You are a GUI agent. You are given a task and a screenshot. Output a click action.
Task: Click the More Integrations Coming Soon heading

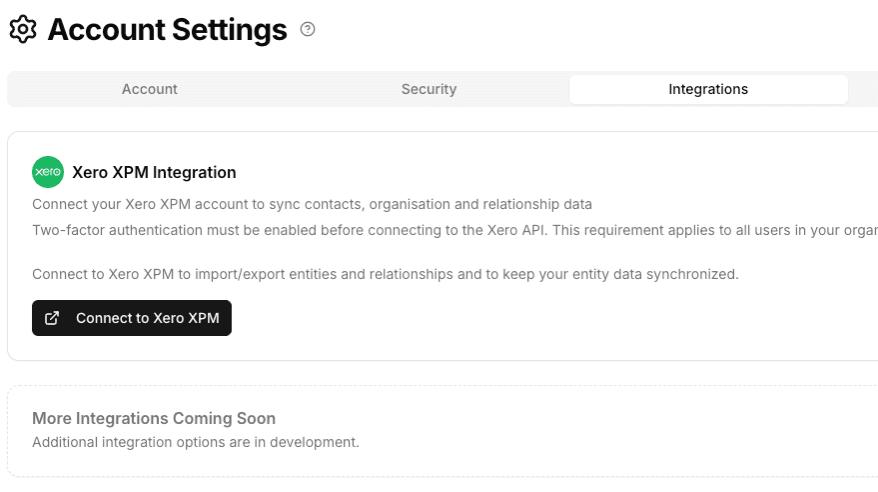[154, 418]
